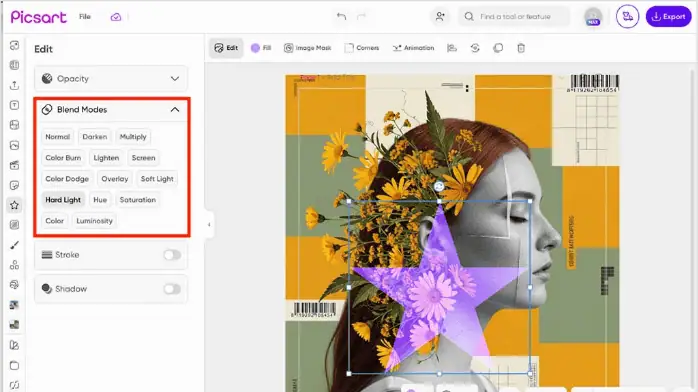Apply Soft Light blend mode
The height and width of the screenshot is (392, 698).
point(157,178)
